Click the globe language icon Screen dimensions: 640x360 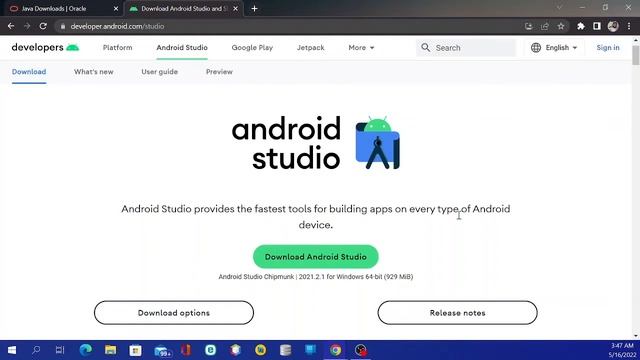[x=536, y=47]
